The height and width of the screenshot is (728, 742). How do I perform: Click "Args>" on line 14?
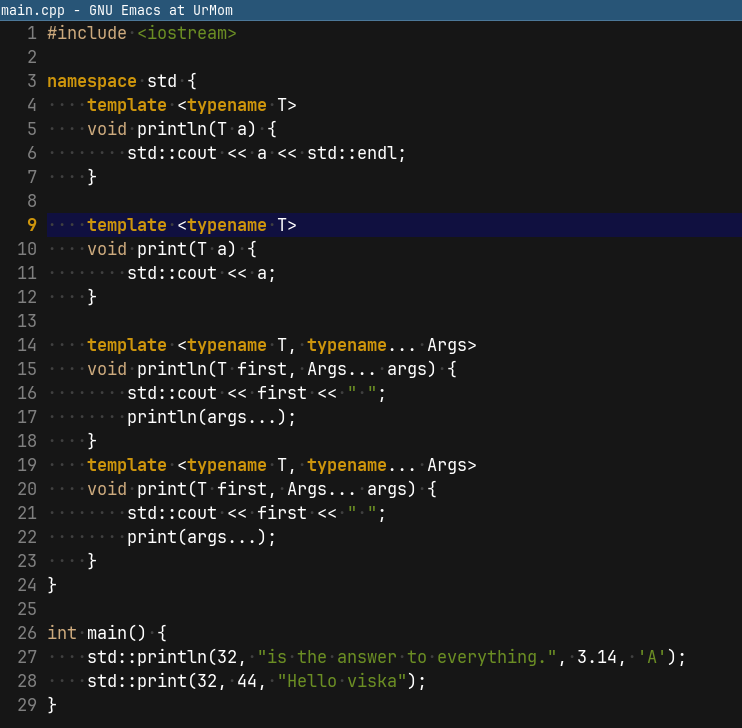coord(452,345)
